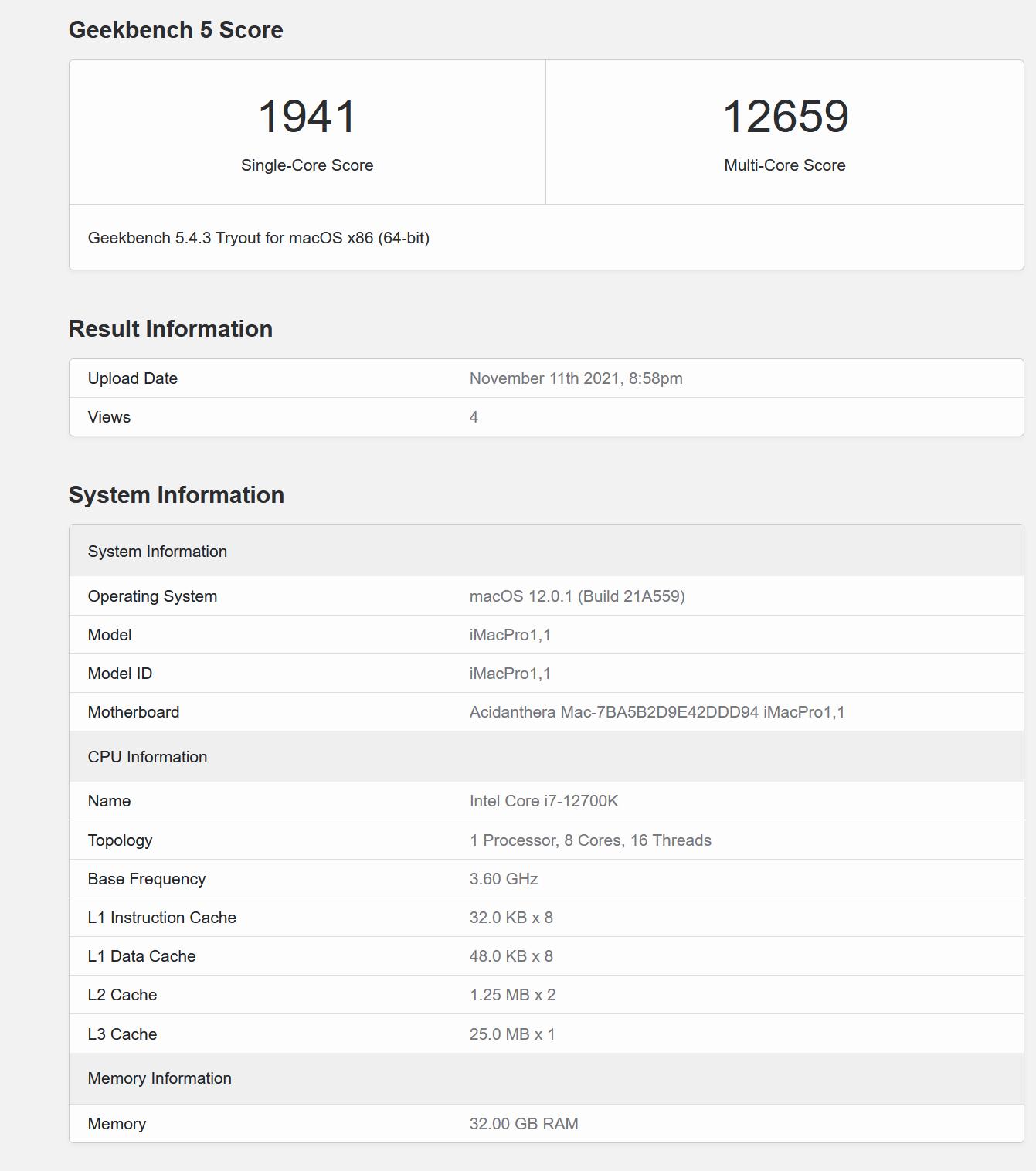Click the large System Information heading
Viewport: 1036px width, 1171px height.
pos(176,495)
